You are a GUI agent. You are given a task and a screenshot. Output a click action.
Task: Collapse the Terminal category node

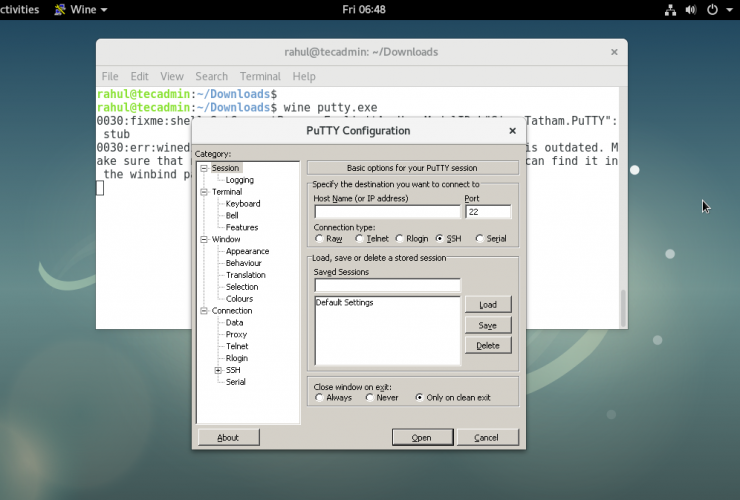click(204, 192)
